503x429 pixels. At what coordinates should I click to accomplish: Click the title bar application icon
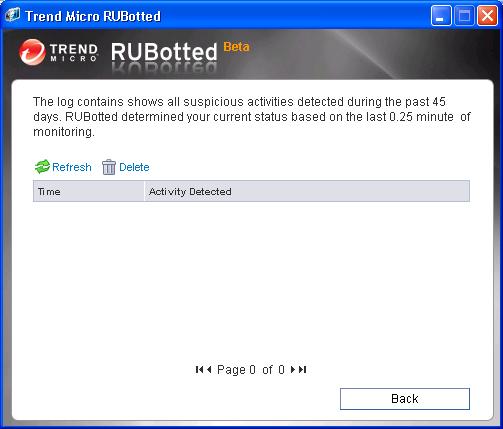click(x=12, y=15)
